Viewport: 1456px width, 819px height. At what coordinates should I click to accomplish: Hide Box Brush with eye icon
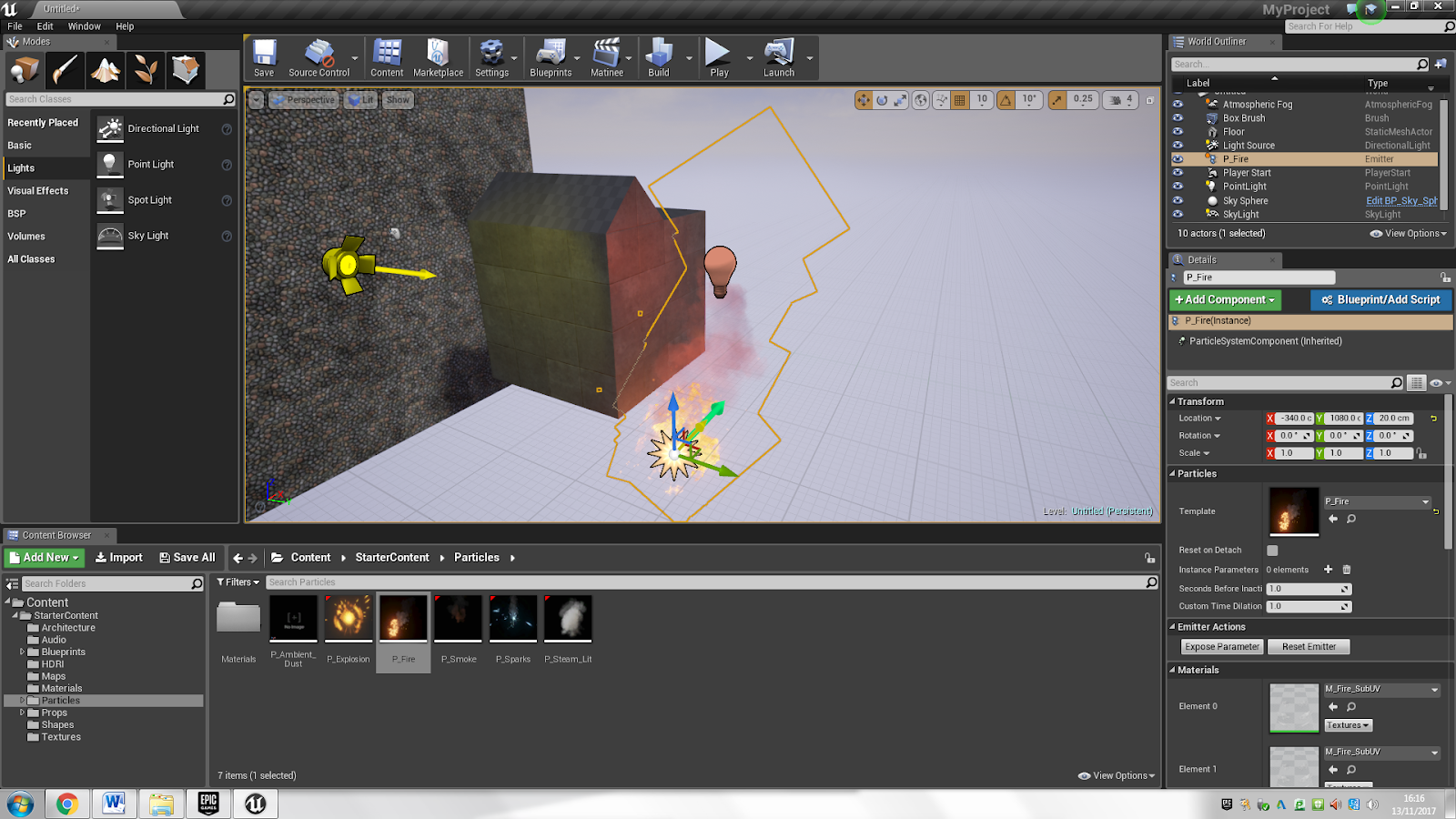coord(1178,117)
